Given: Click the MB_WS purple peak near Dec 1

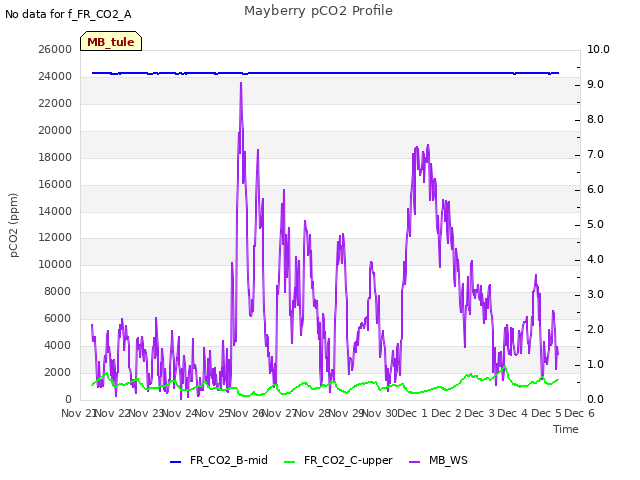Looking at the screenshot, I should (x=428, y=145).
